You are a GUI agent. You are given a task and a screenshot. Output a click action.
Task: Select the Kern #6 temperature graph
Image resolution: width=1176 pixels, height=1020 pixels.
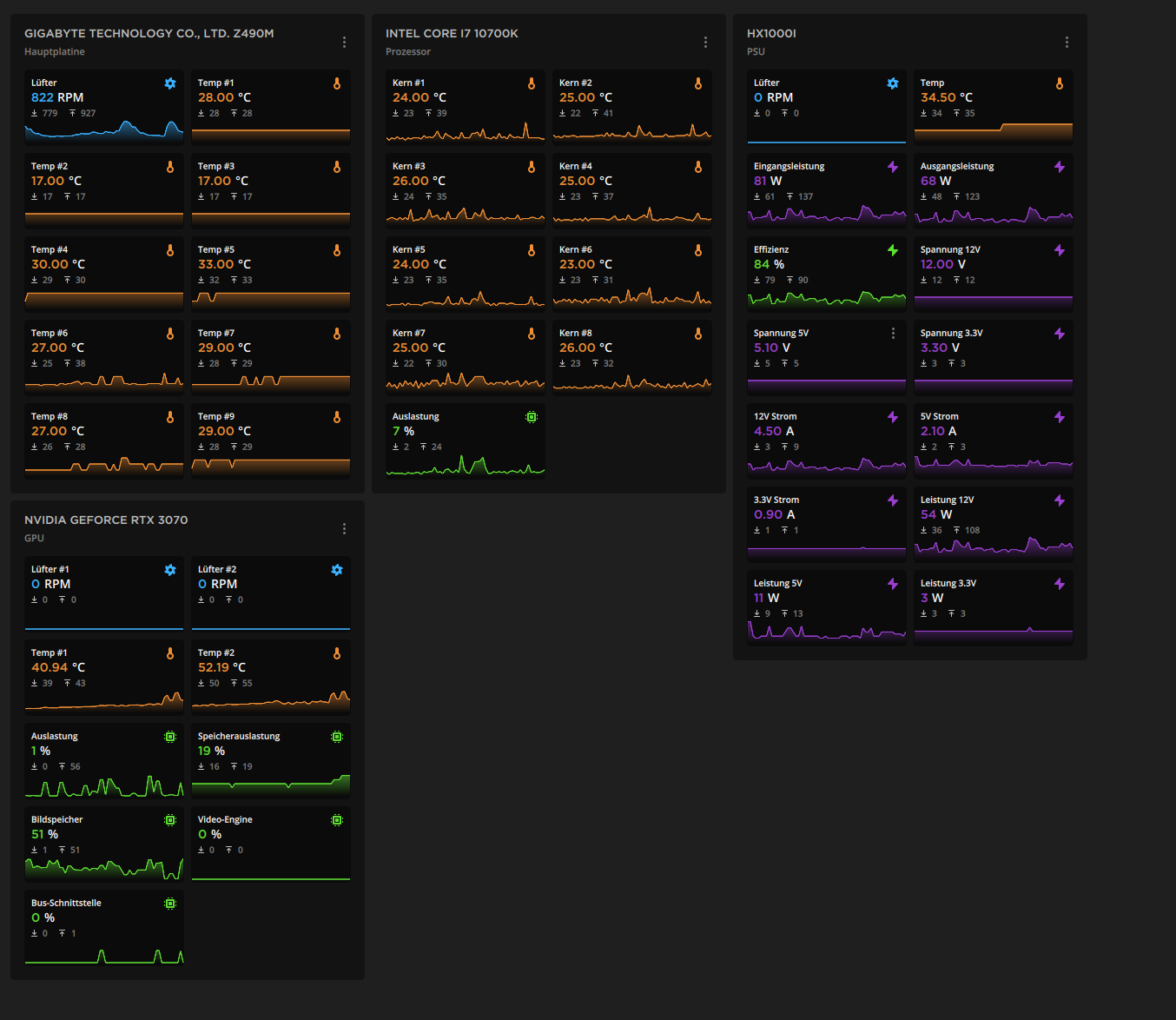(x=632, y=297)
